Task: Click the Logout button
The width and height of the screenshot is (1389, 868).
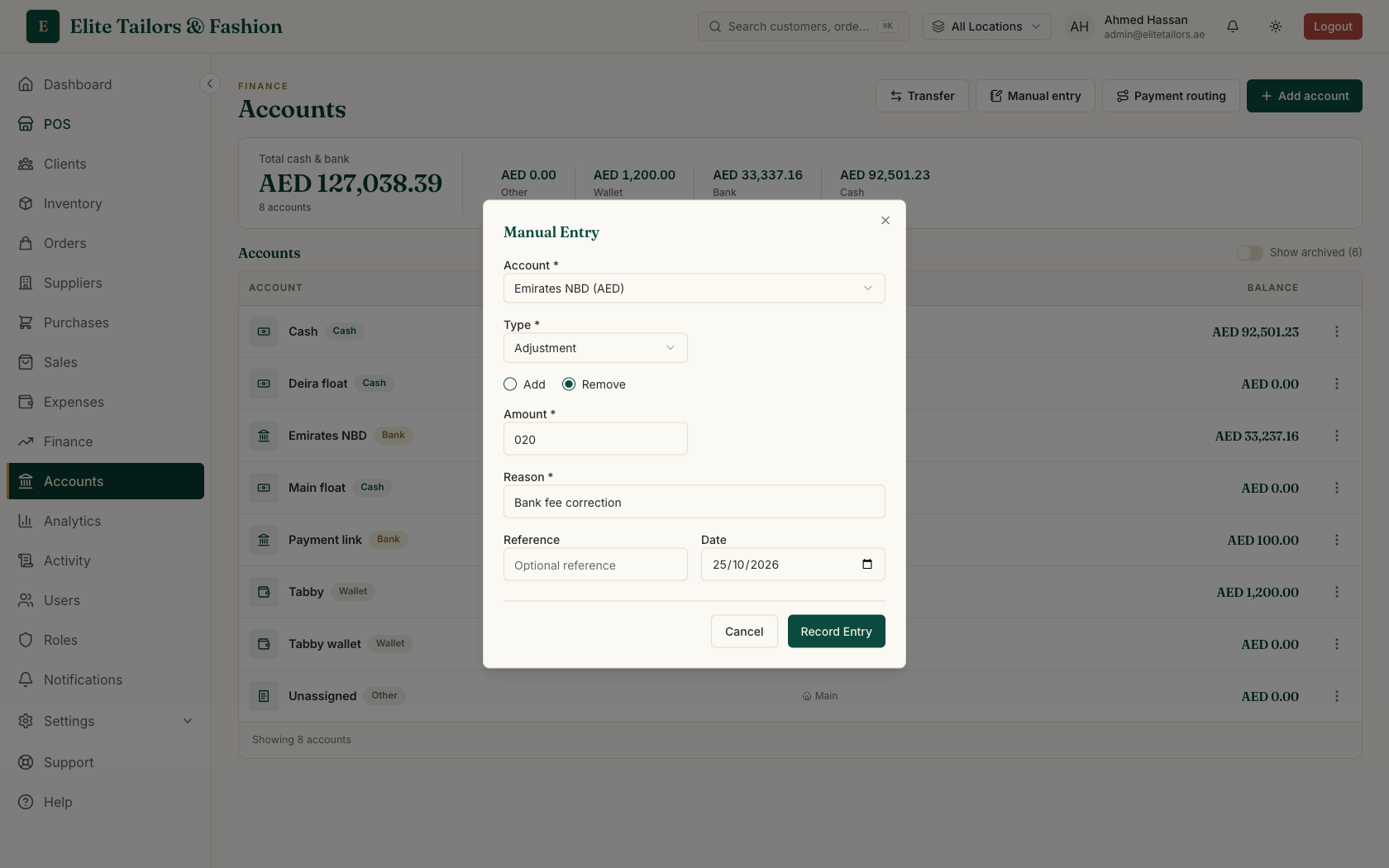Action: click(x=1333, y=26)
